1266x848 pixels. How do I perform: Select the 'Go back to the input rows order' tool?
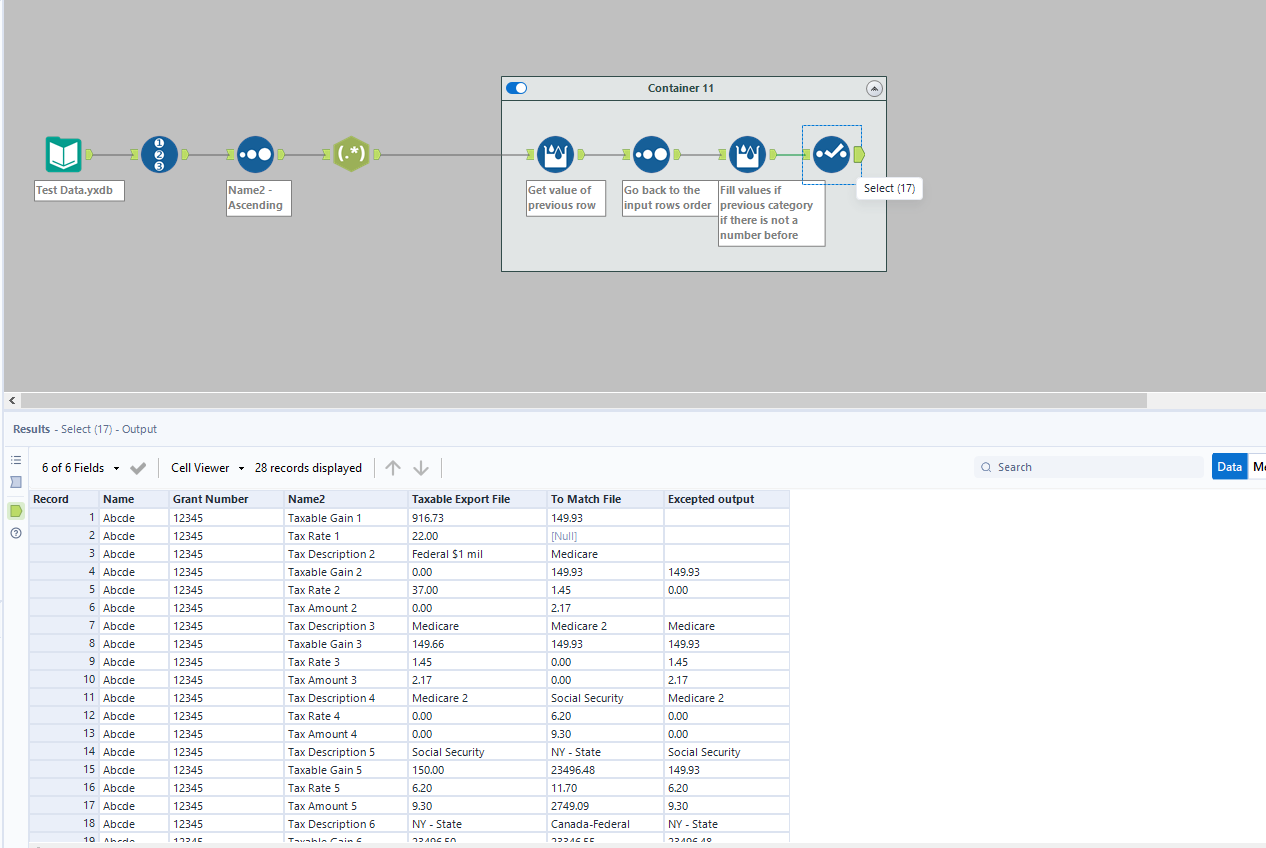pyautogui.click(x=651, y=153)
